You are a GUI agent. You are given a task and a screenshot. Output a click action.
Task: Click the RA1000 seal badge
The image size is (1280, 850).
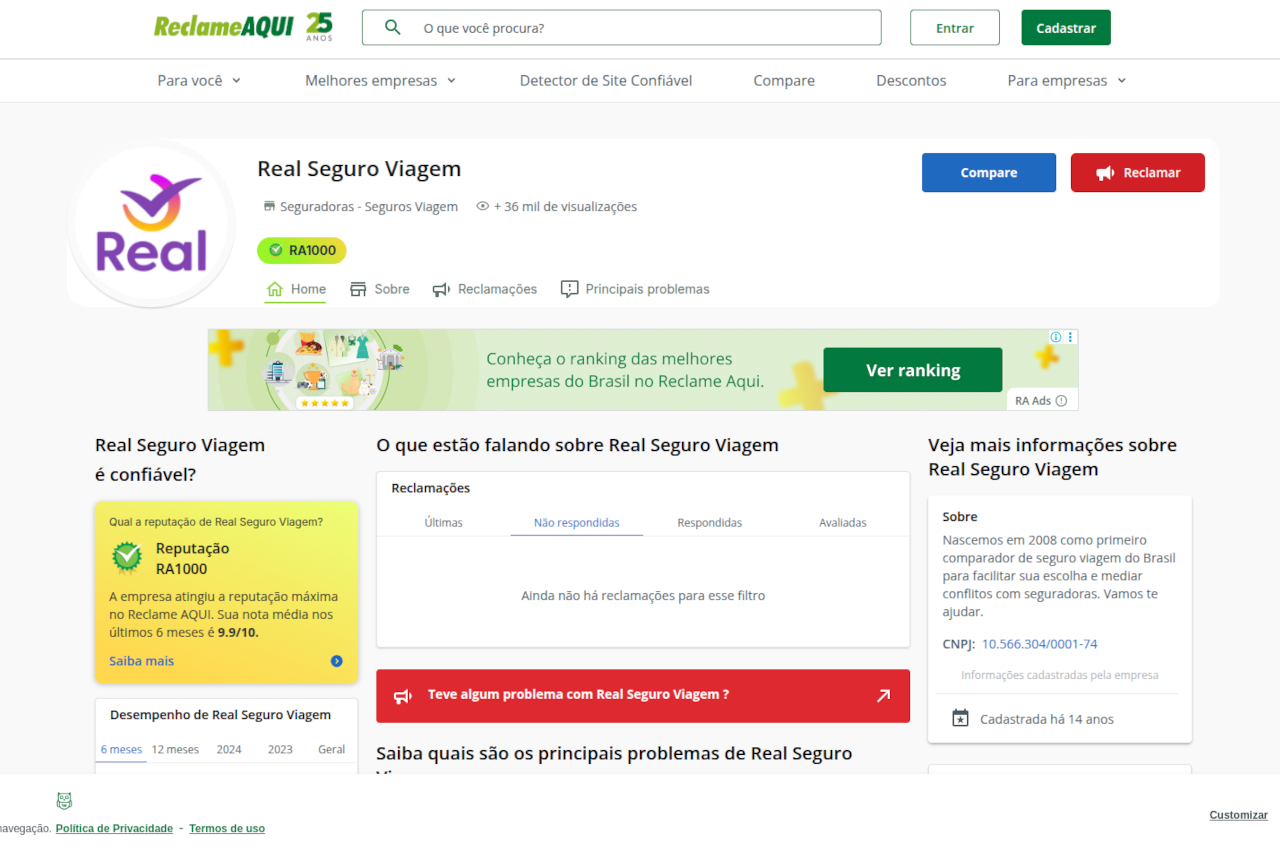click(302, 250)
